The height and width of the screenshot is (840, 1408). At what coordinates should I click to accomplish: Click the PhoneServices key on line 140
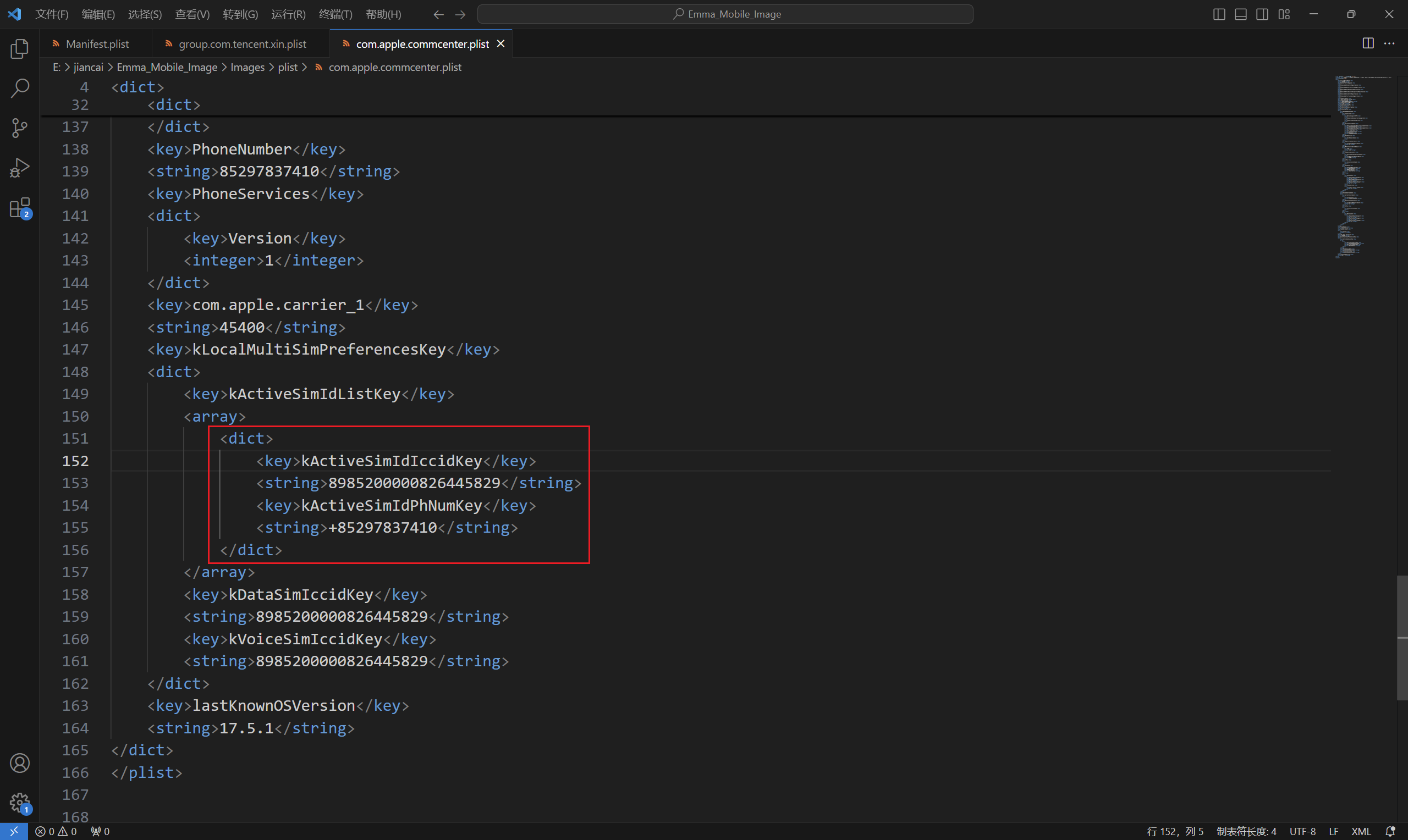(251, 194)
